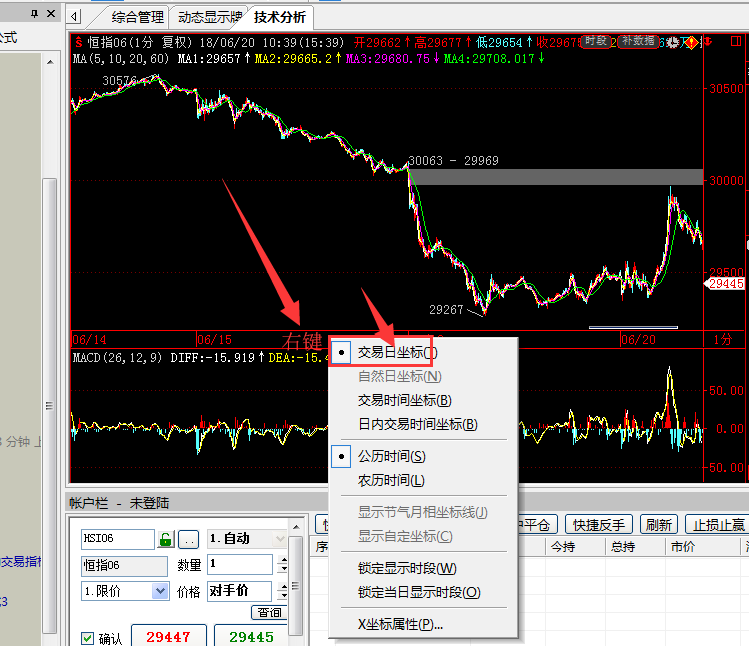The height and width of the screenshot is (646, 749).
Task: Click the red diamond alert icon
Action: tap(691, 43)
